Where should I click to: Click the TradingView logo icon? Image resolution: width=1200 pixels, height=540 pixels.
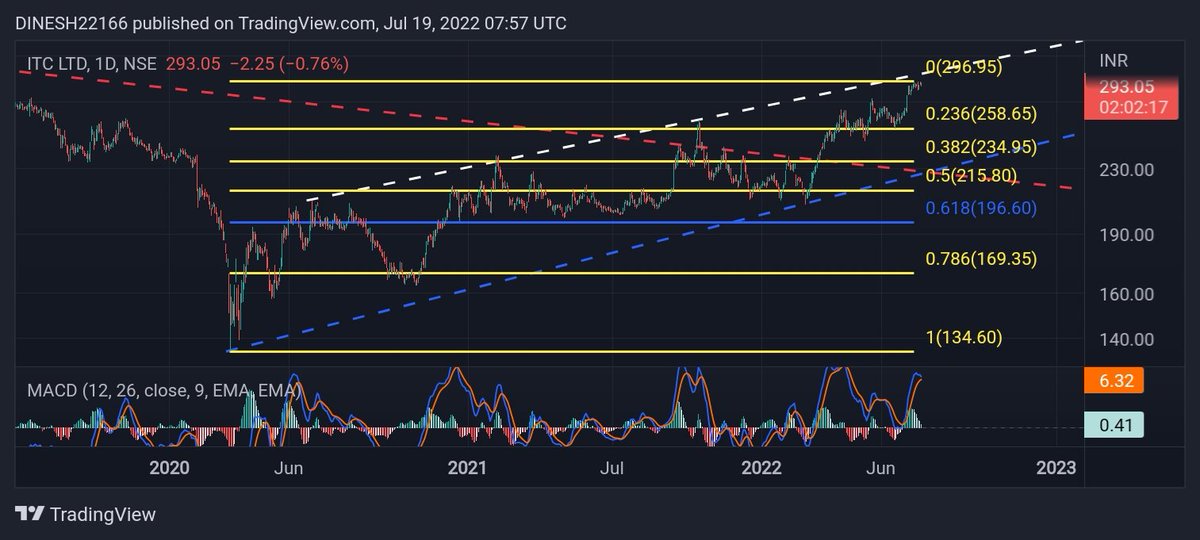click(32, 515)
